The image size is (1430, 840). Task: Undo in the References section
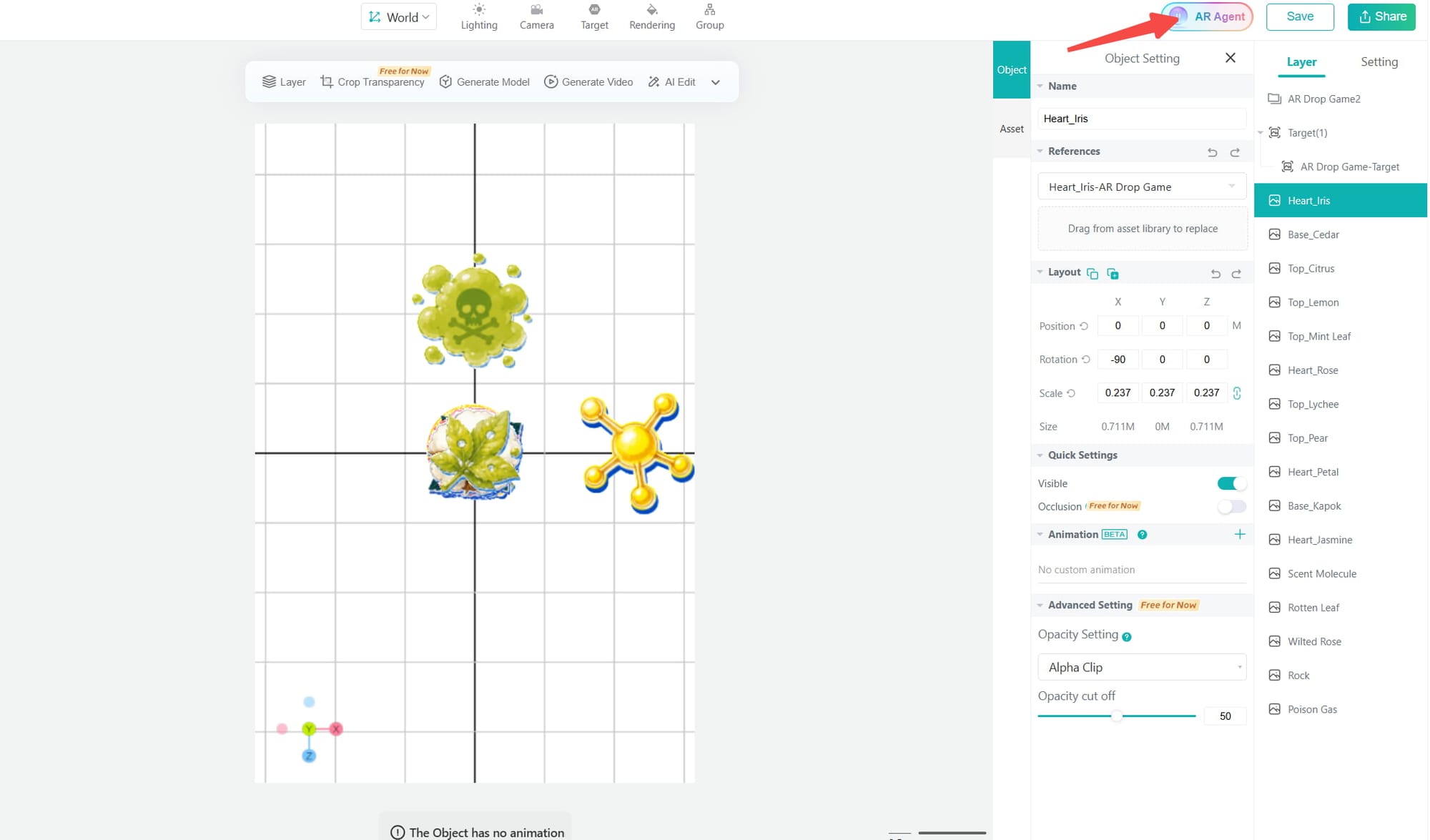point(1212,152)
